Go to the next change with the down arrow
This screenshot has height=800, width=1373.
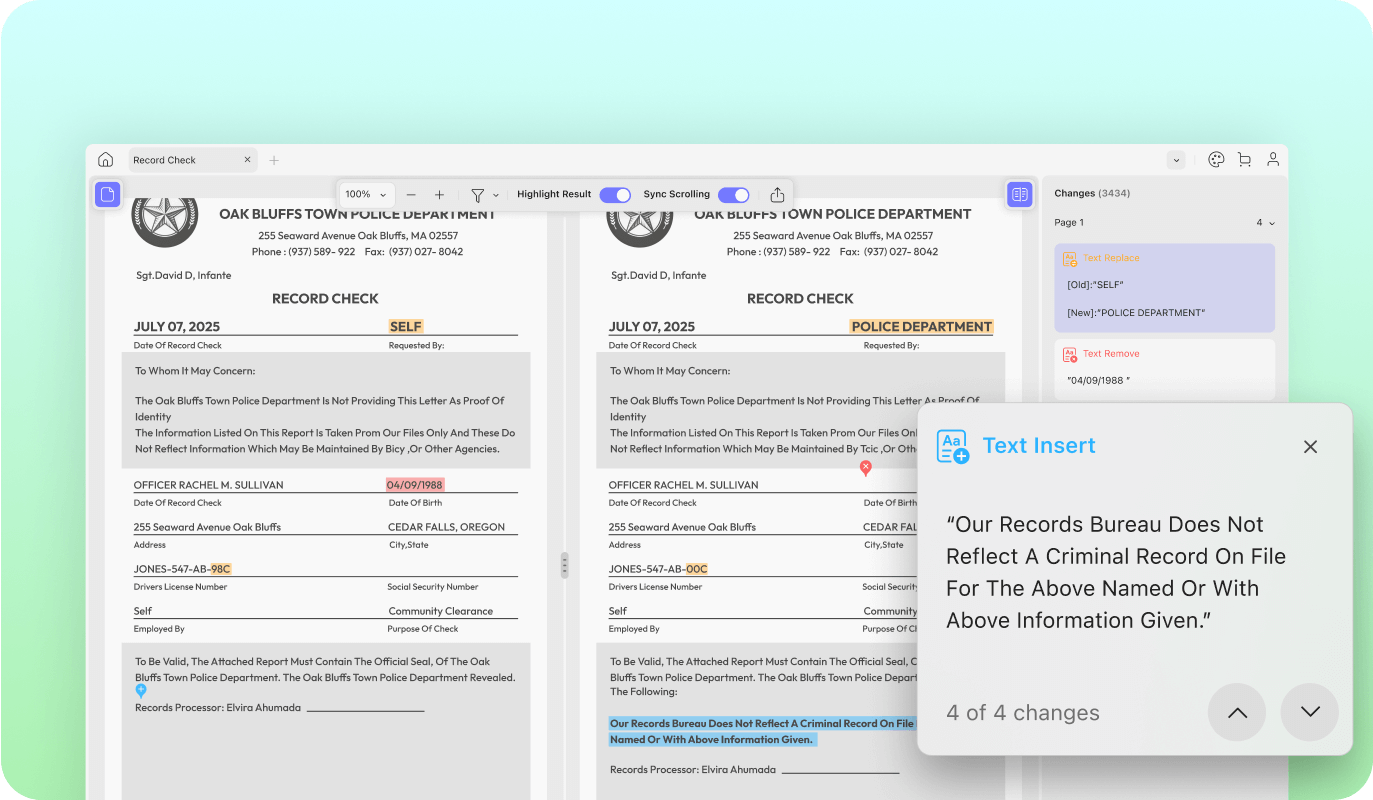pos(1310,712)
